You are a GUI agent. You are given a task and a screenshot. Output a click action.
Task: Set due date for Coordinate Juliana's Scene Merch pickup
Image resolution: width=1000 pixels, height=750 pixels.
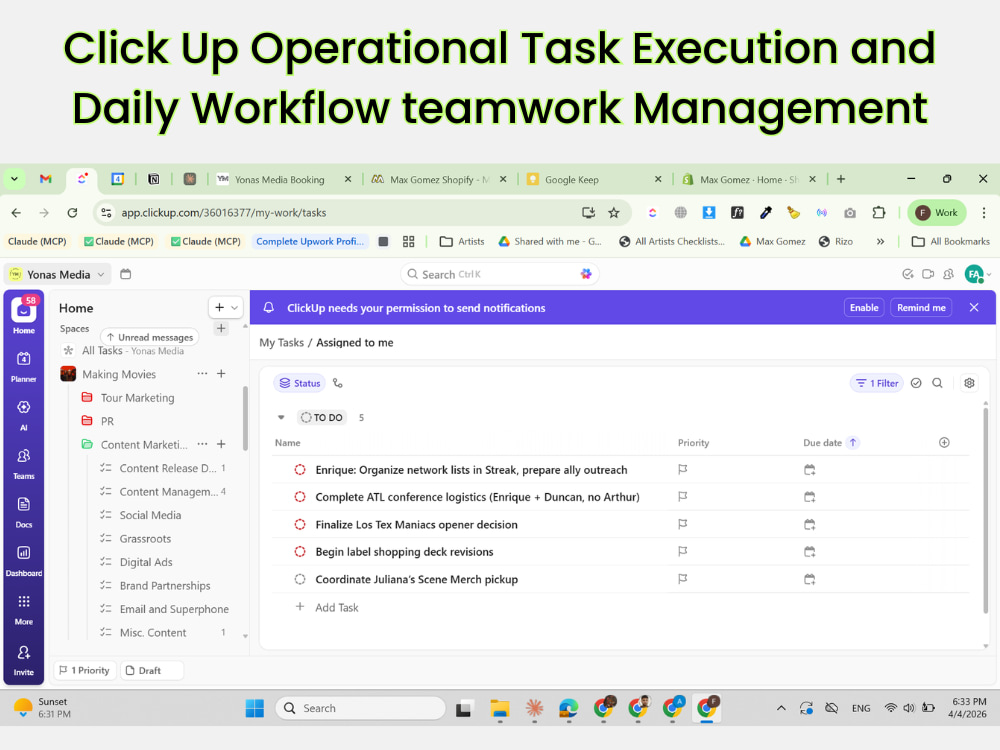tap(809, 579)
